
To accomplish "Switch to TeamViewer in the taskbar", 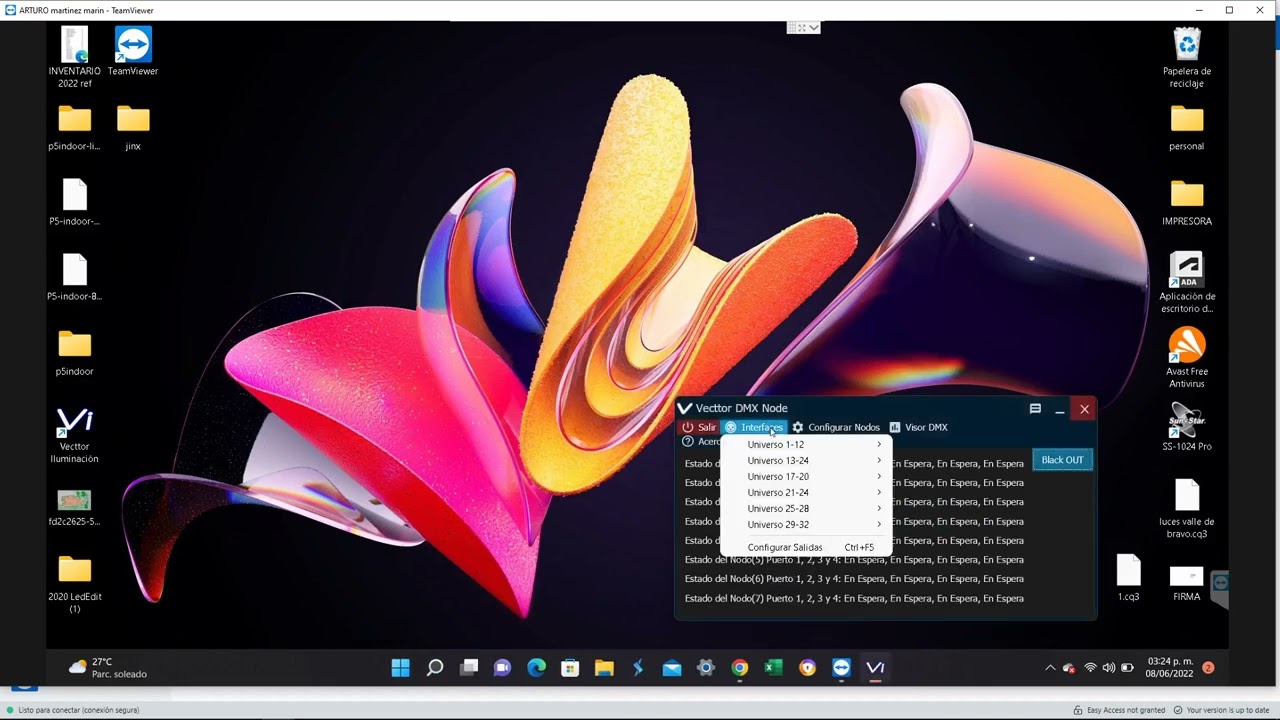I will tap(841, 668).
